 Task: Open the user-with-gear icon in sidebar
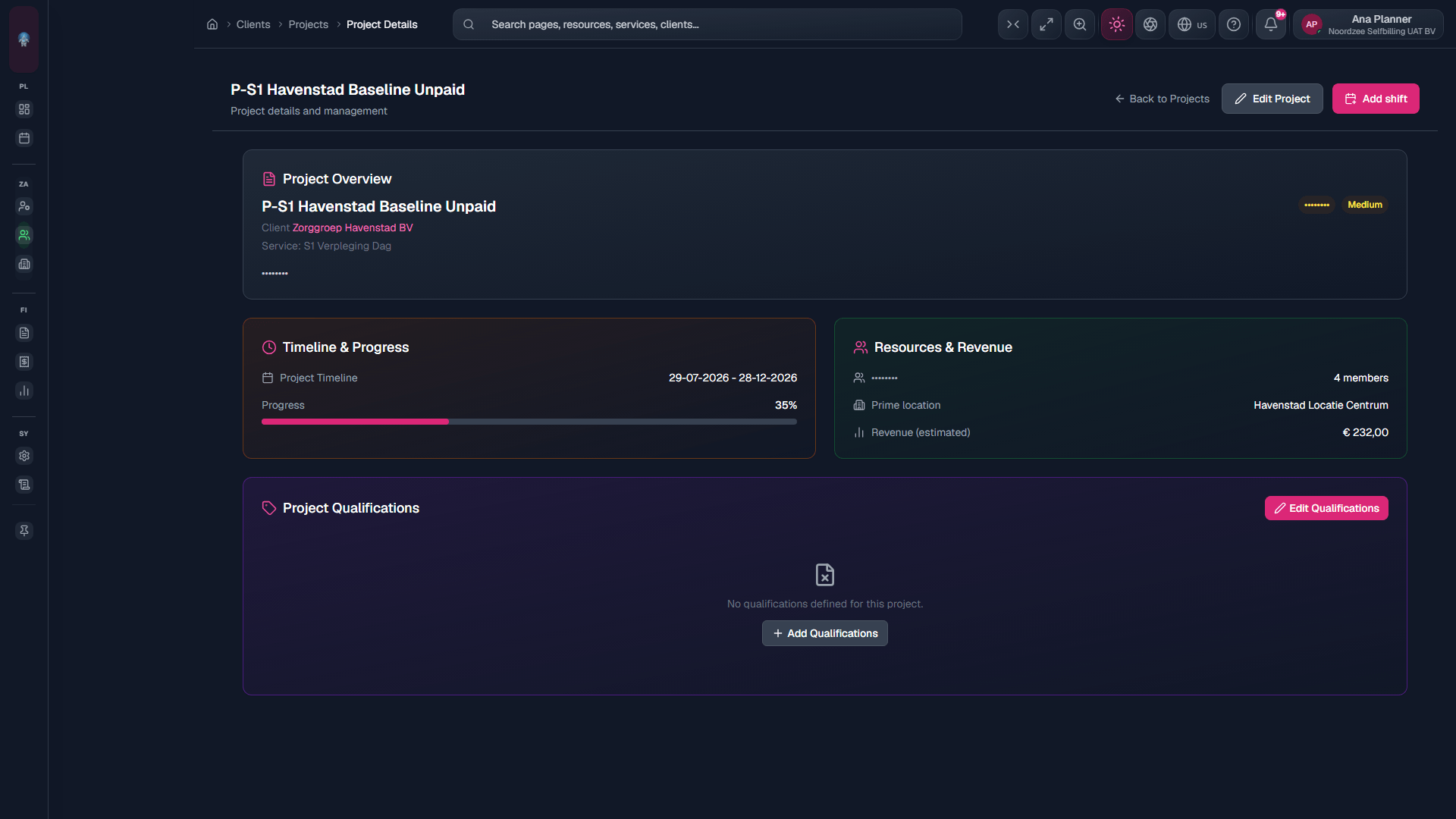[24, 206]
